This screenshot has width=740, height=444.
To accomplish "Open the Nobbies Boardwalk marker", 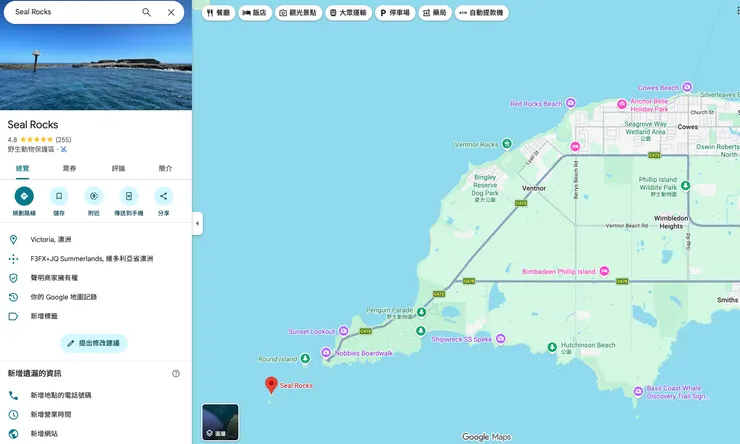I will coord(326,352).
